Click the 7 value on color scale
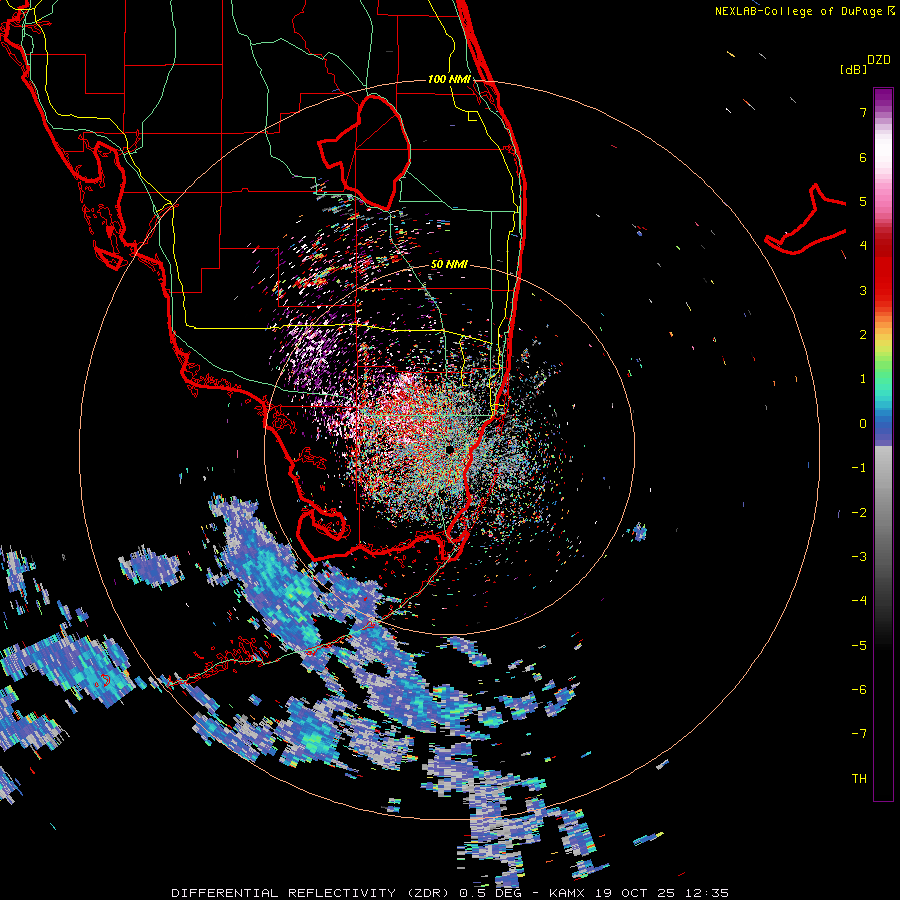The image size is (900, 900). click(863, 112)
